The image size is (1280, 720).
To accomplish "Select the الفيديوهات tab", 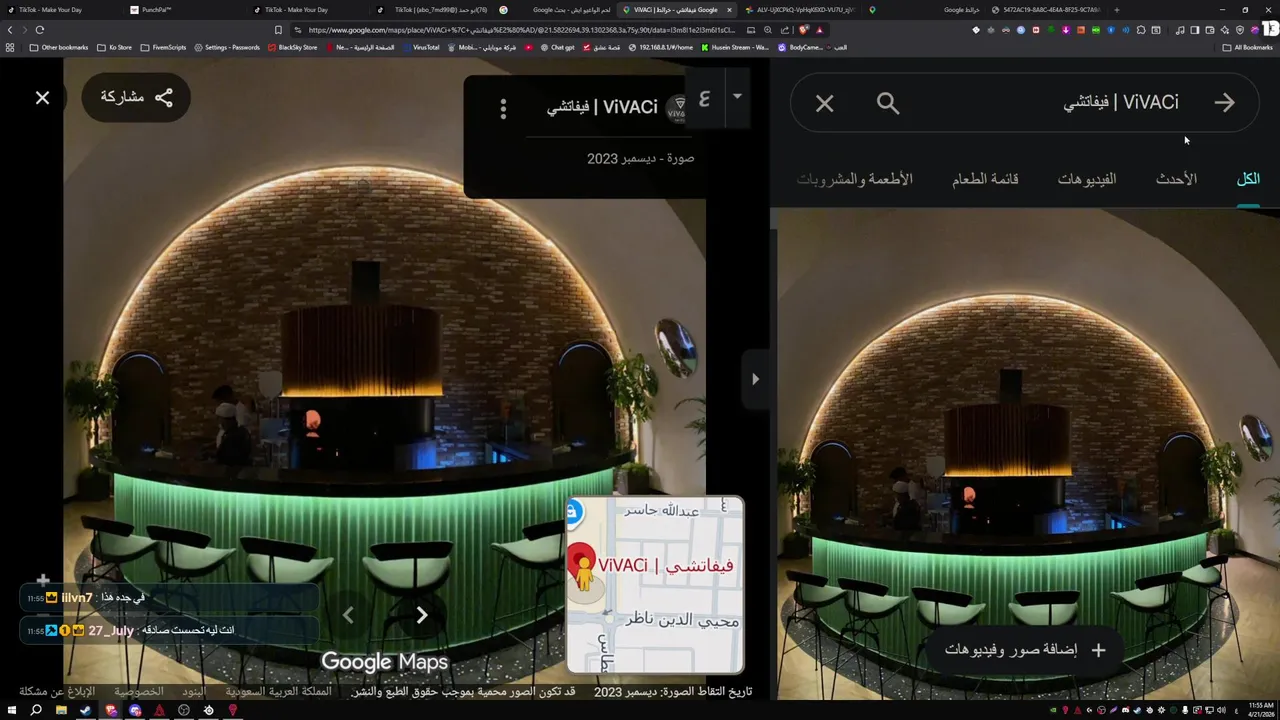I will 1087,179.
